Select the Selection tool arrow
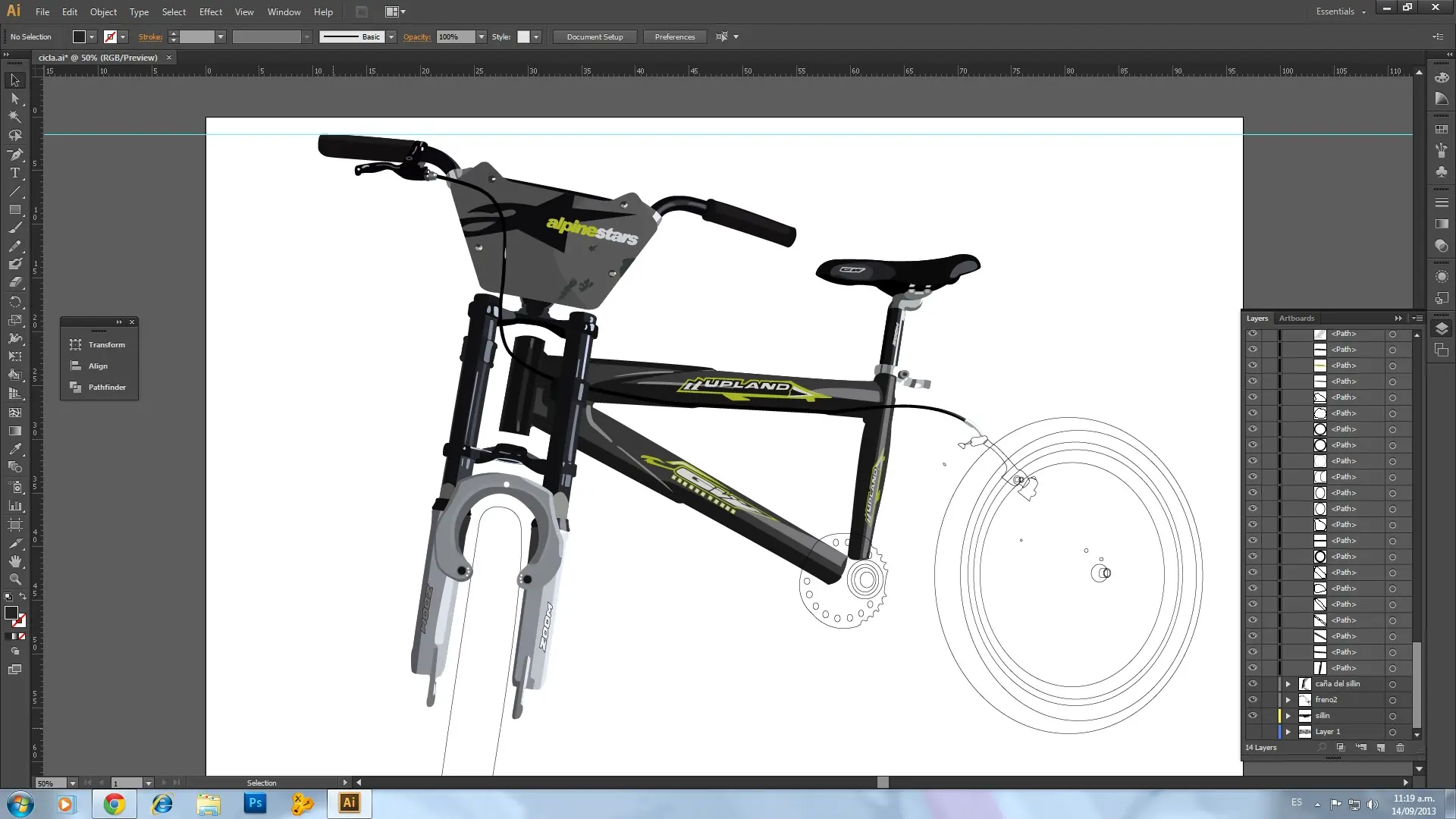Screen dimensions: 1456x819 point(14,80)
